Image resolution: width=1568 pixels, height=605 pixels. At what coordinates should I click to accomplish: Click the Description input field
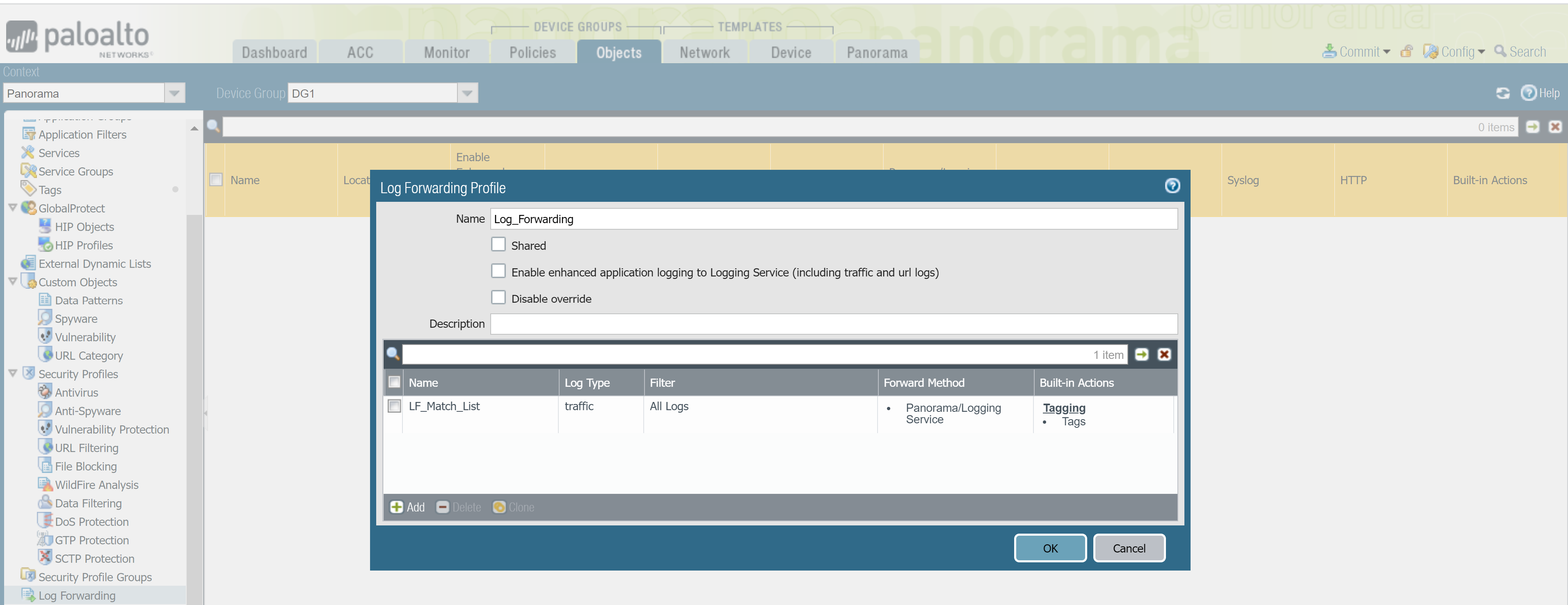click(x=833, y=324)
